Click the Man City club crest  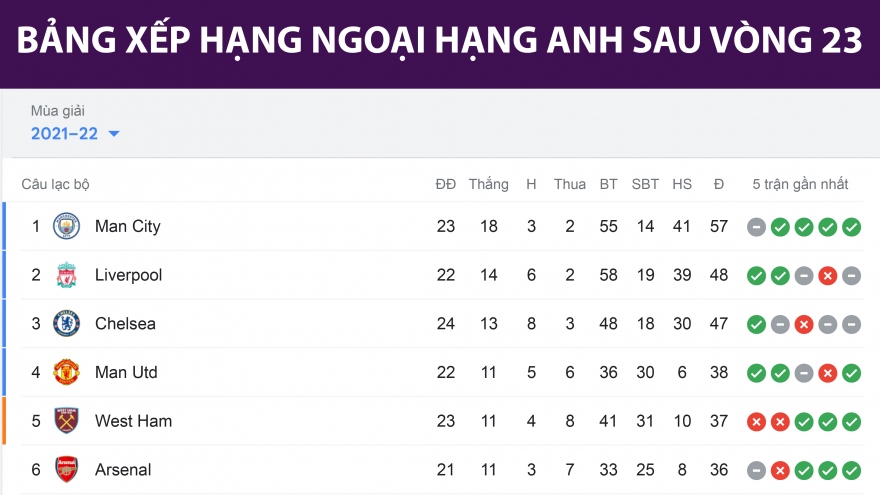pos(66,226)
